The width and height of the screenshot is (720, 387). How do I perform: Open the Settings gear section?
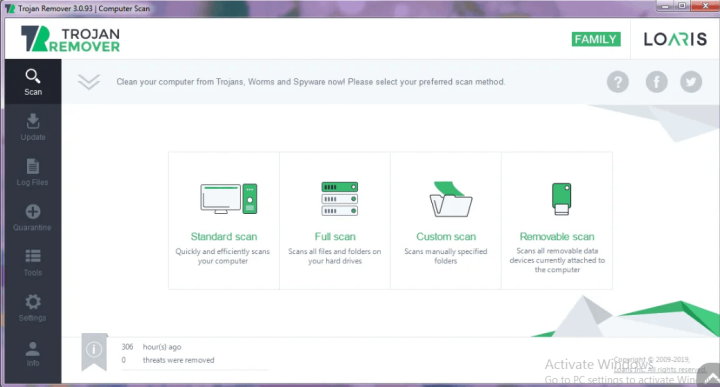[33, 308]
